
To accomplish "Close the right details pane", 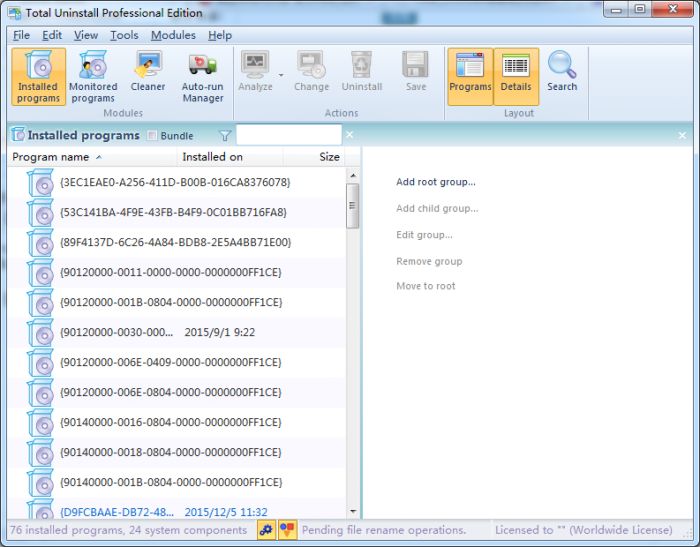I will 682,135.
